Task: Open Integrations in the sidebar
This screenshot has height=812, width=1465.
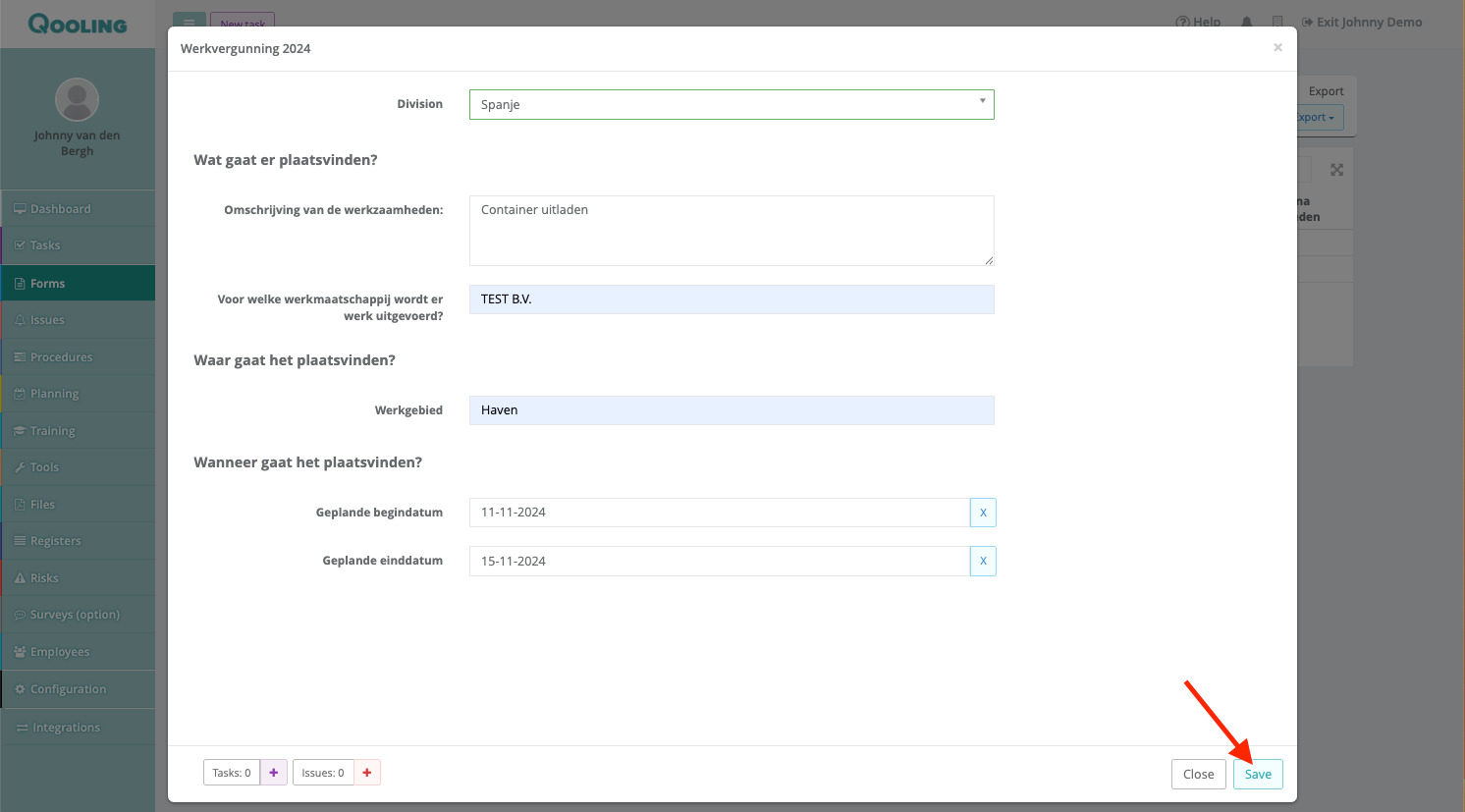Action: point(78,728)
